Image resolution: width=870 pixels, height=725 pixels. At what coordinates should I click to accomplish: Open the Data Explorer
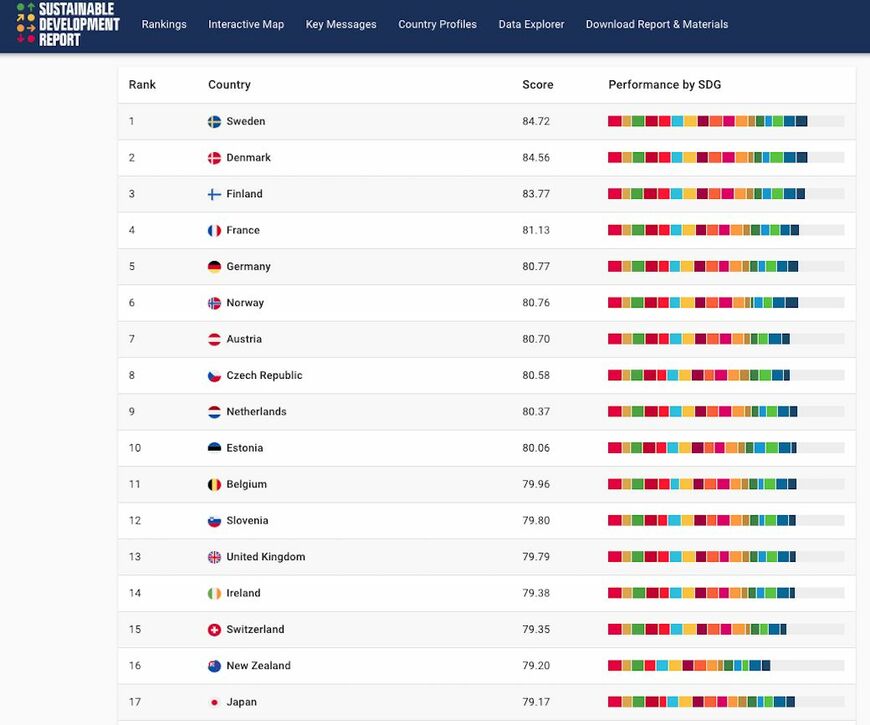click(531, 24)
